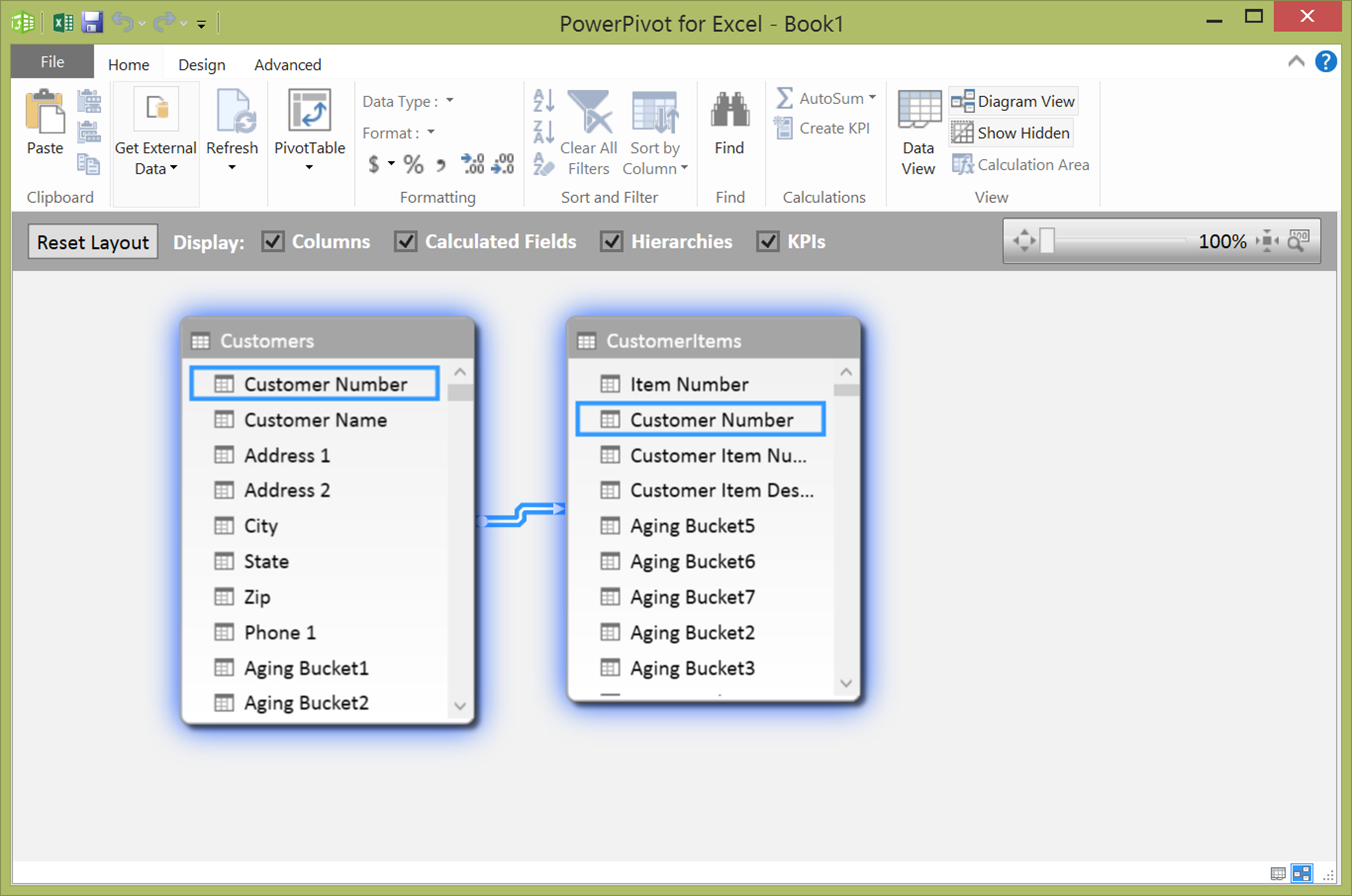The height and width of the screenshot is (896, 1352).
Task: Click the Show Hidden button
Action: (x=1011, y=133)
